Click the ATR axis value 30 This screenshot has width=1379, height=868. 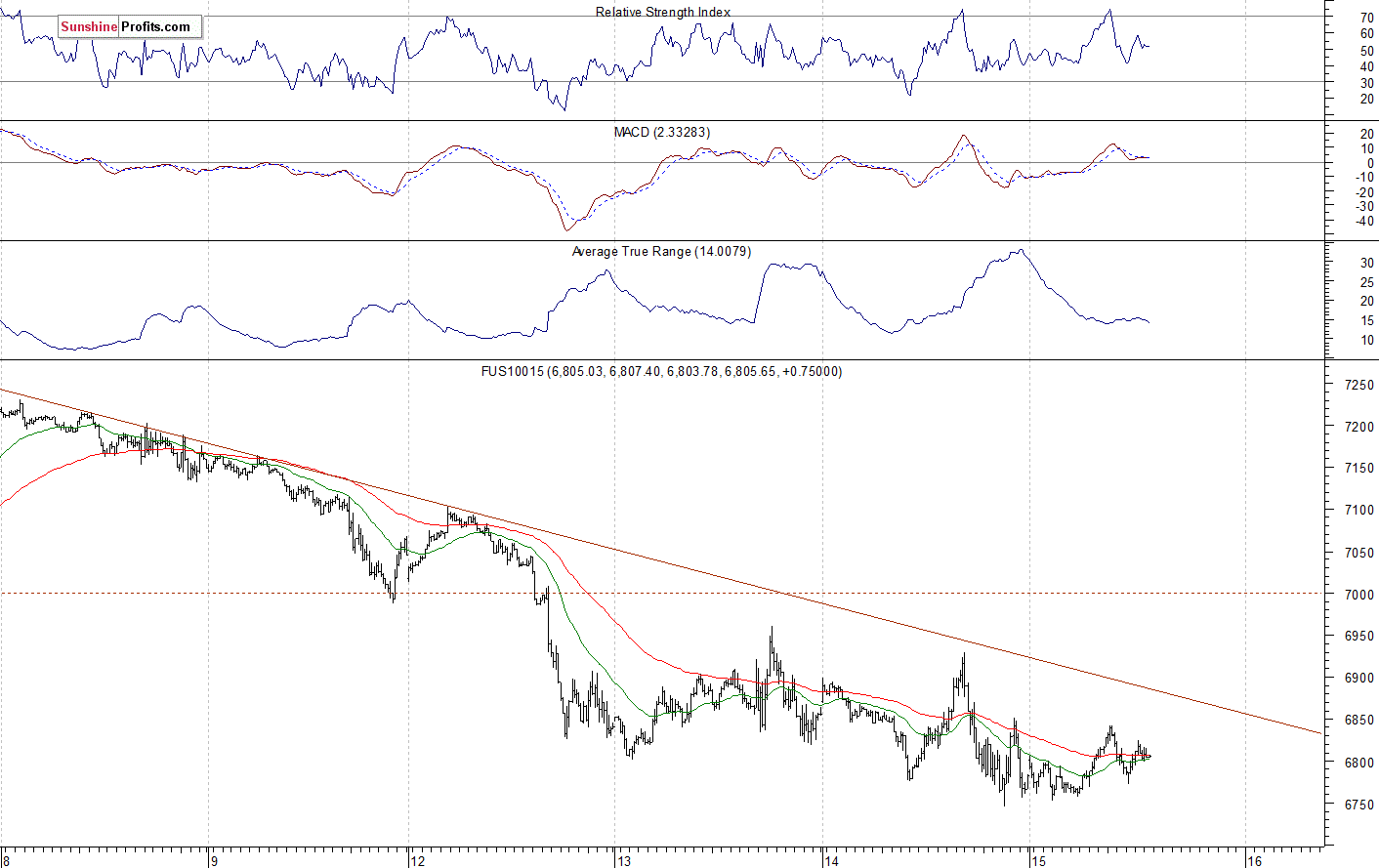tap(1366, 263)
